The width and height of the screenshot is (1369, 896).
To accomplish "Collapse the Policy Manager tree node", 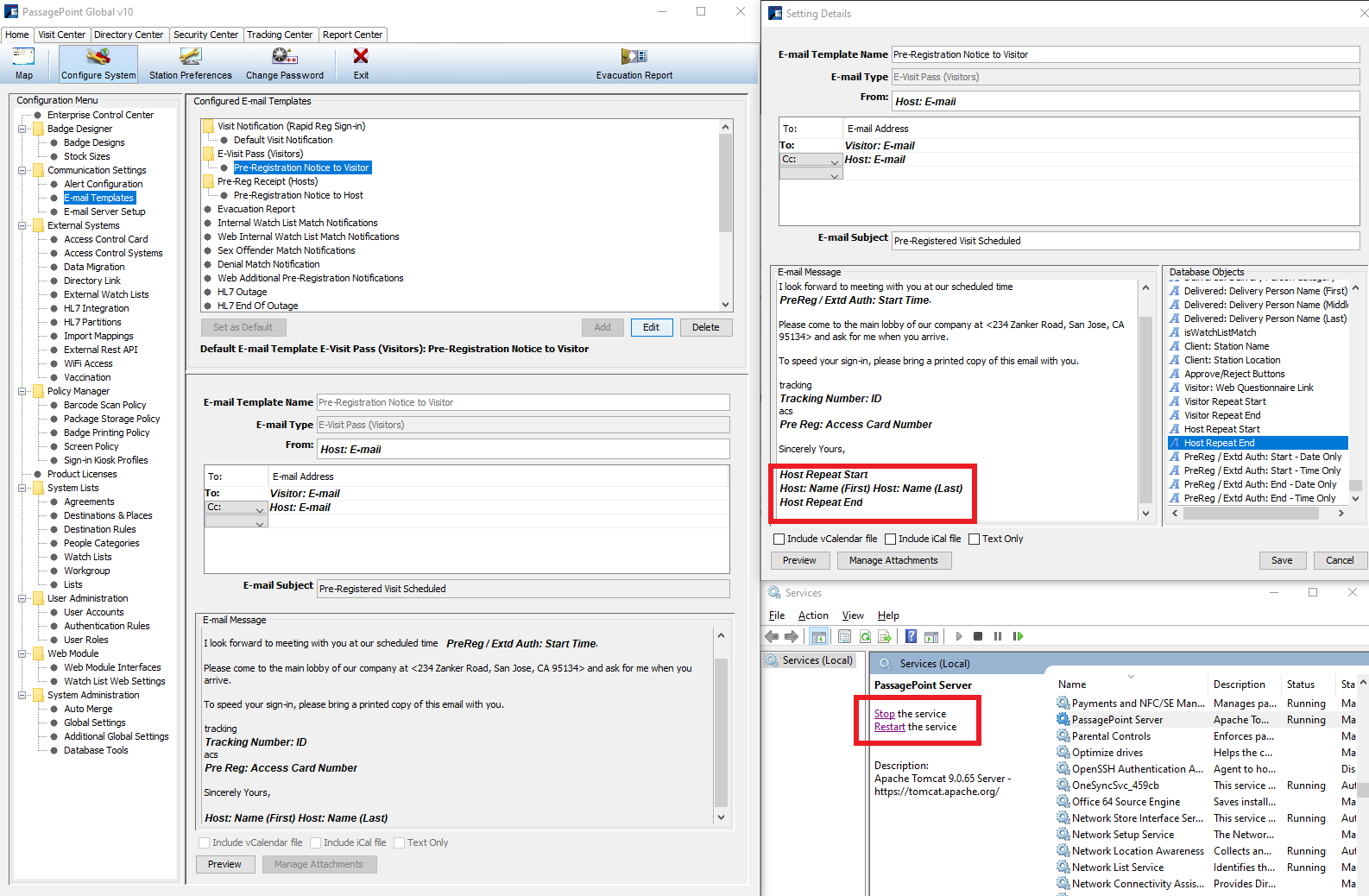I will coord(22,391).
